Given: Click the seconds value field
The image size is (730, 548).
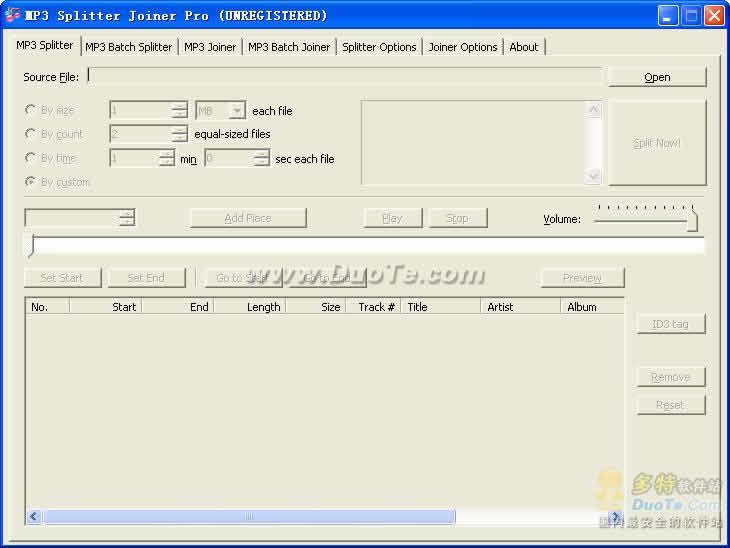Looking at the screenshot, I should (x=229, y=158).
